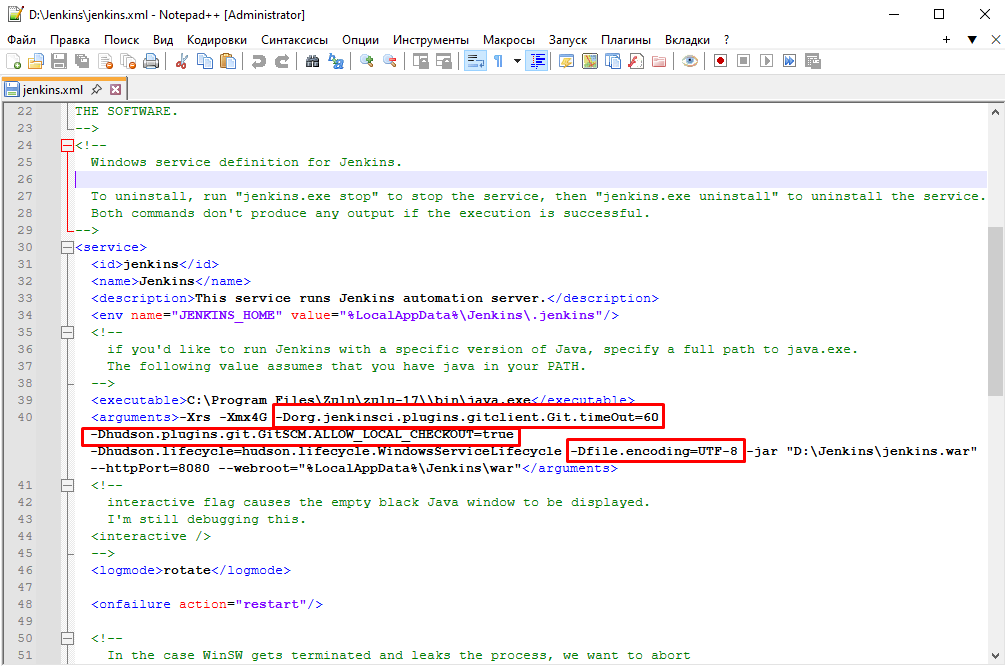Open the Find and Replace icon
Screen dimensions: 1005x666
[x=337, y=61]
